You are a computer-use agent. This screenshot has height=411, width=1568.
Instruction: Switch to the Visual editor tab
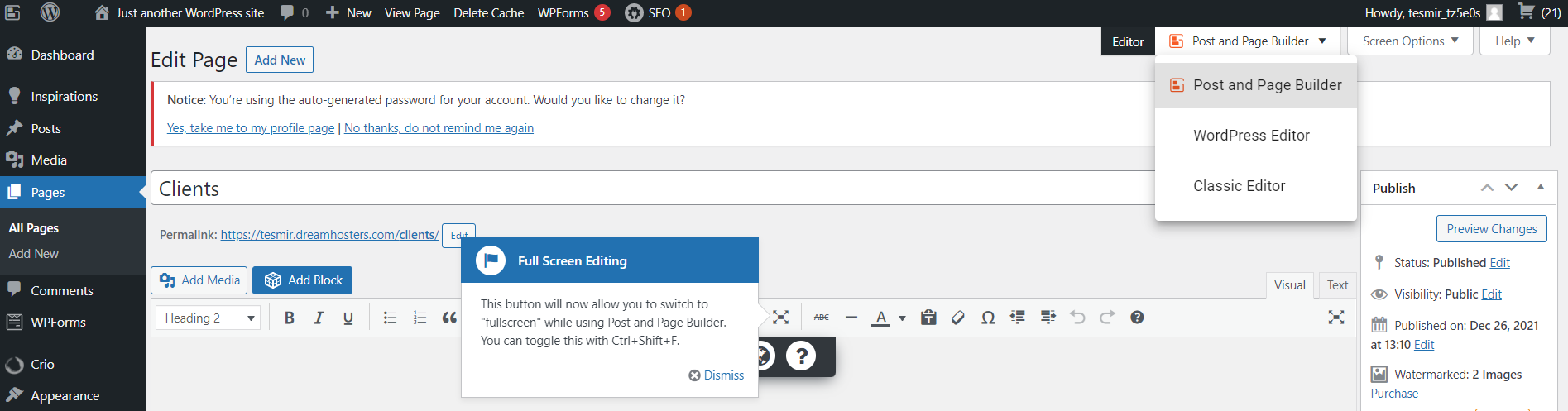pyautogui.click(x=1290, y=285)
